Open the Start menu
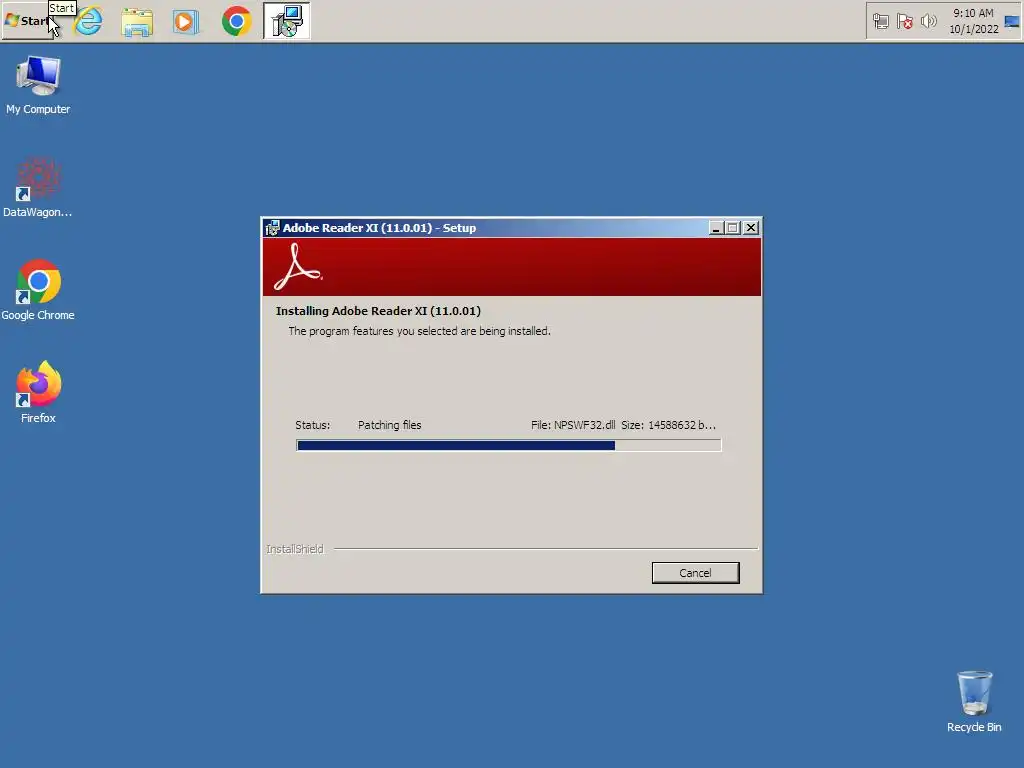The height and width of the screenshot is (768, 1024). [27, 21]
